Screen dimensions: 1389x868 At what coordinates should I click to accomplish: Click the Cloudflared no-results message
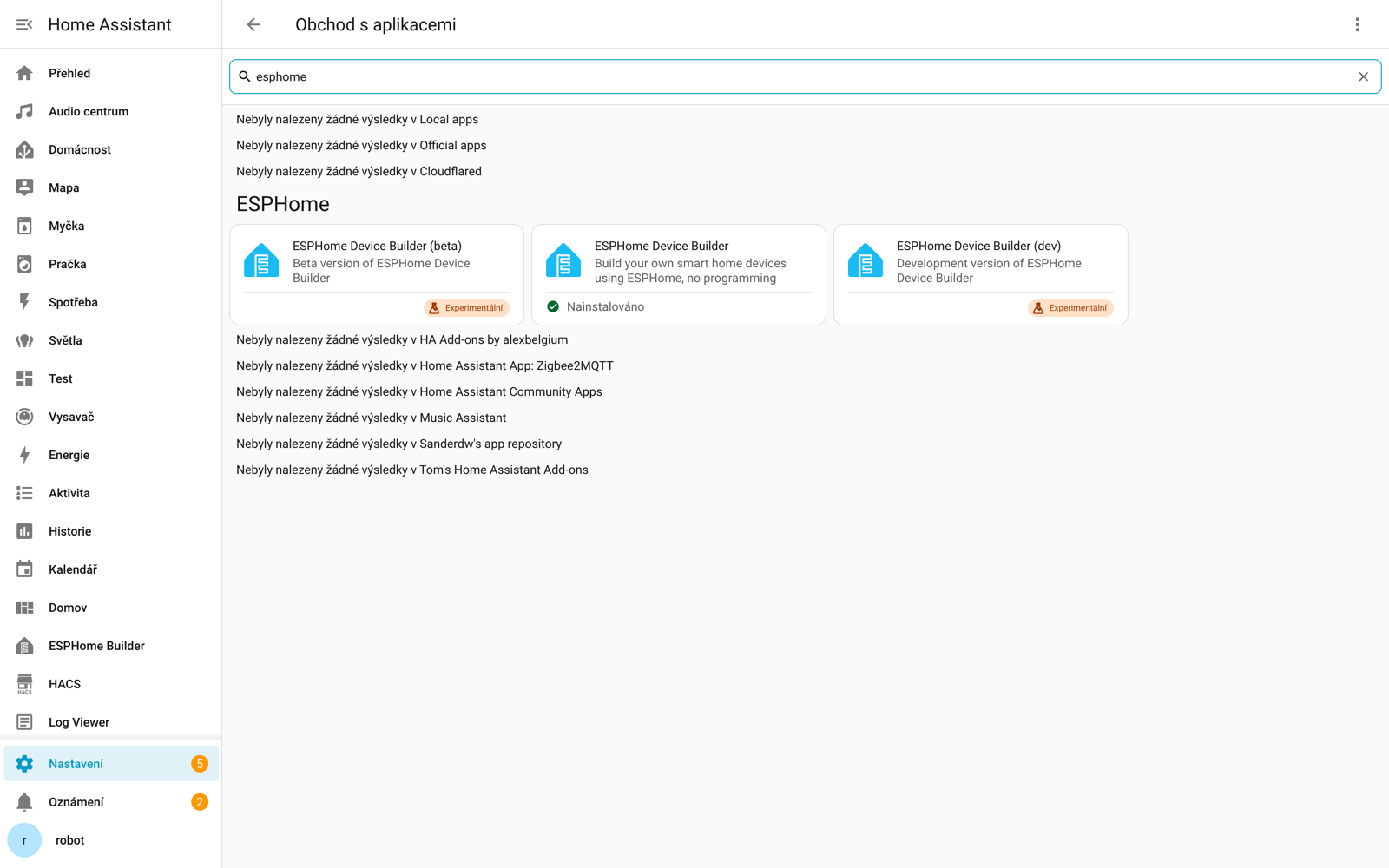coord(359,171)
